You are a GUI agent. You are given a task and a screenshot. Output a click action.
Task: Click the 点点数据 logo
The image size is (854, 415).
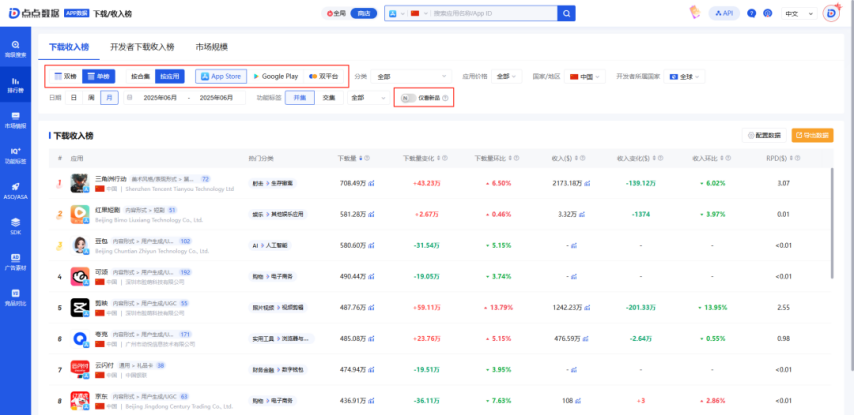point(34,13)
